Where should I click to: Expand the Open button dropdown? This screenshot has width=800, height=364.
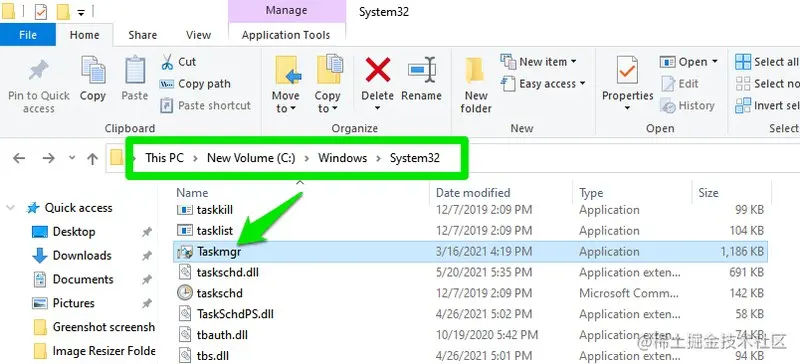click(x=715, y=62)
